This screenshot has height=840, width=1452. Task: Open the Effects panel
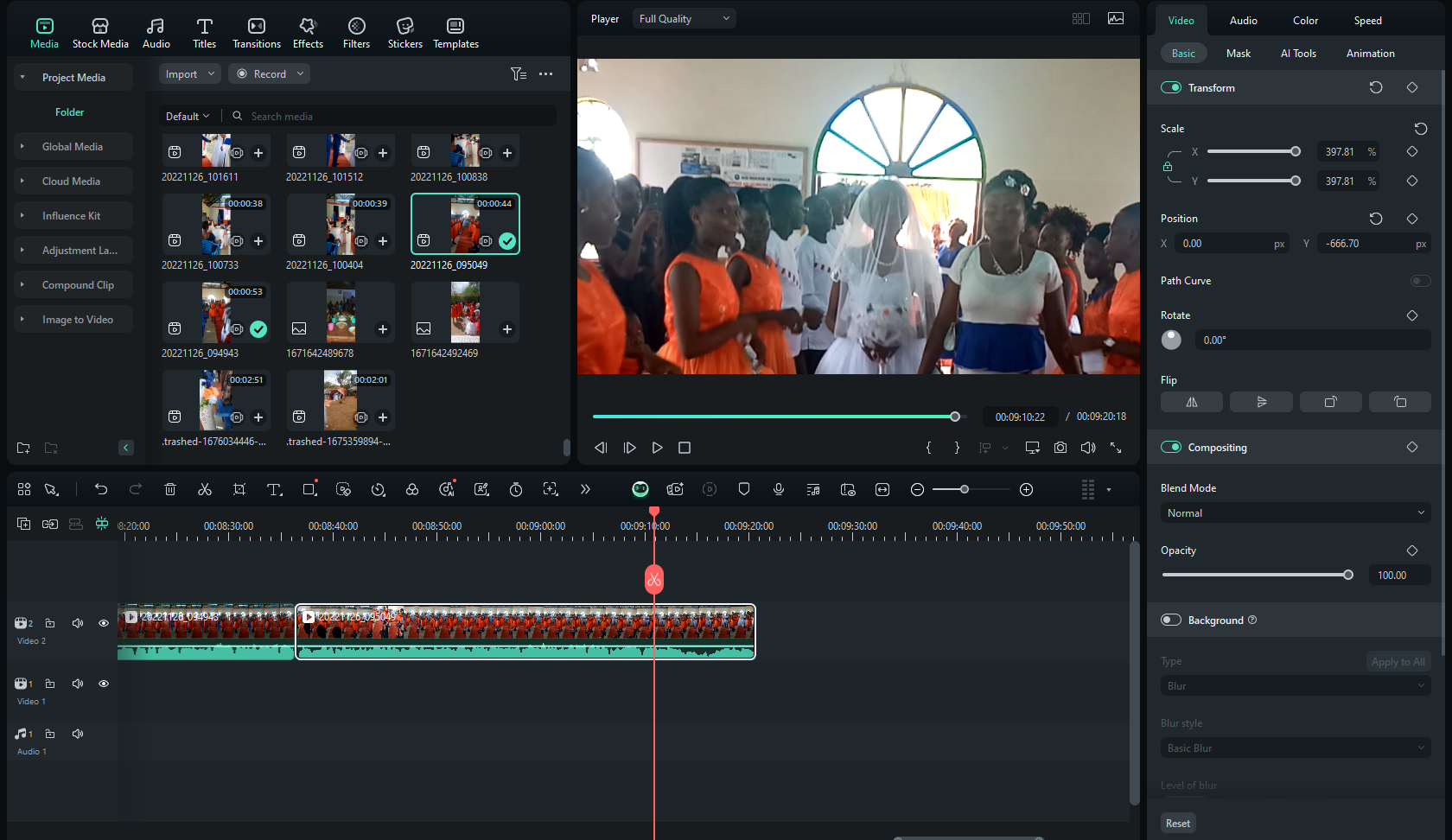(x=308, y=31)
